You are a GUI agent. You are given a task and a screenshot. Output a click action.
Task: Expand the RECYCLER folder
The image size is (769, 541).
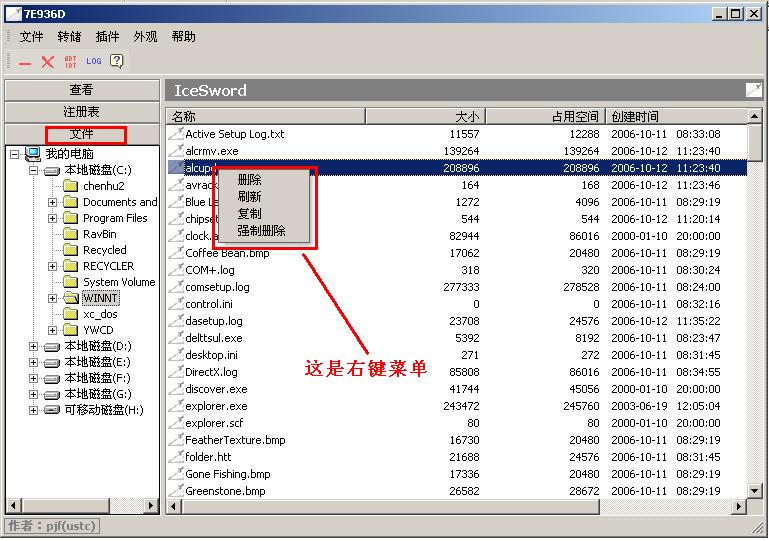(x=52, y=266)
